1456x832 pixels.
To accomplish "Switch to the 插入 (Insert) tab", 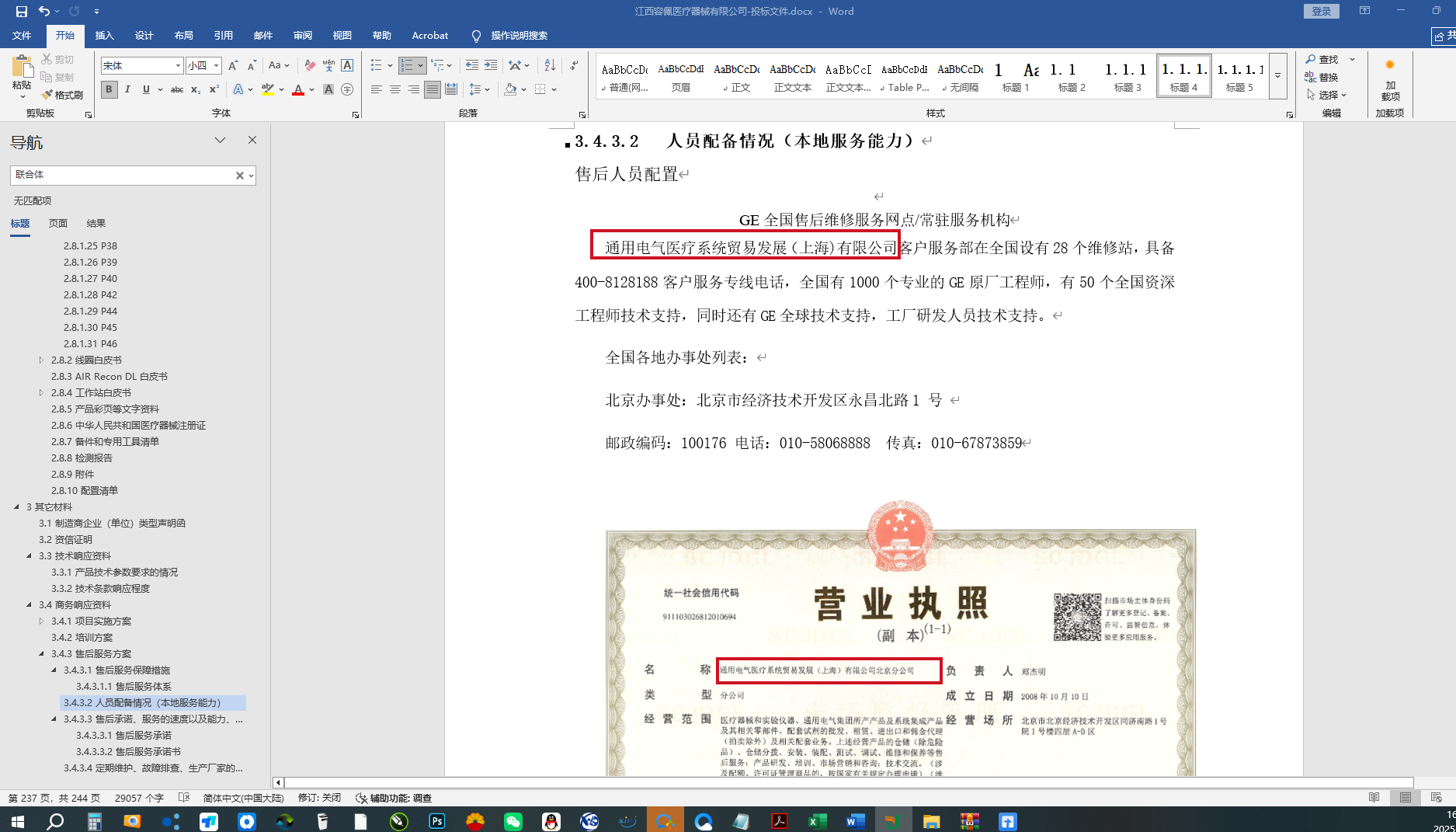I will (x=105, y=36).
